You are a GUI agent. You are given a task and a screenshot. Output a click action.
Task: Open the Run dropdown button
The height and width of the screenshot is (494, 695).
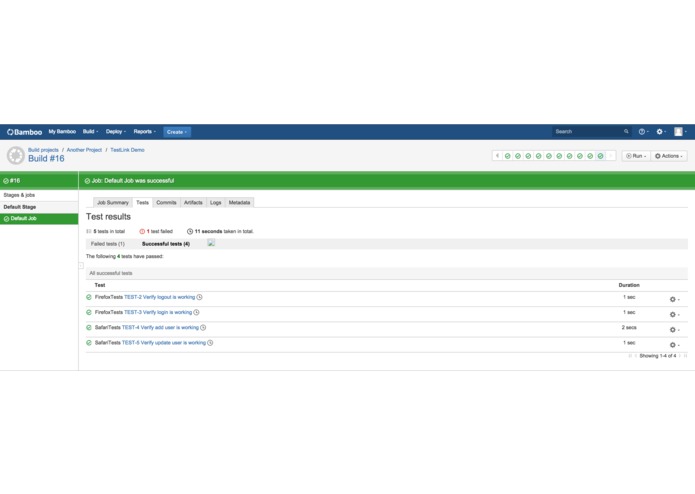pyautogui.click(x=636, y=156)
